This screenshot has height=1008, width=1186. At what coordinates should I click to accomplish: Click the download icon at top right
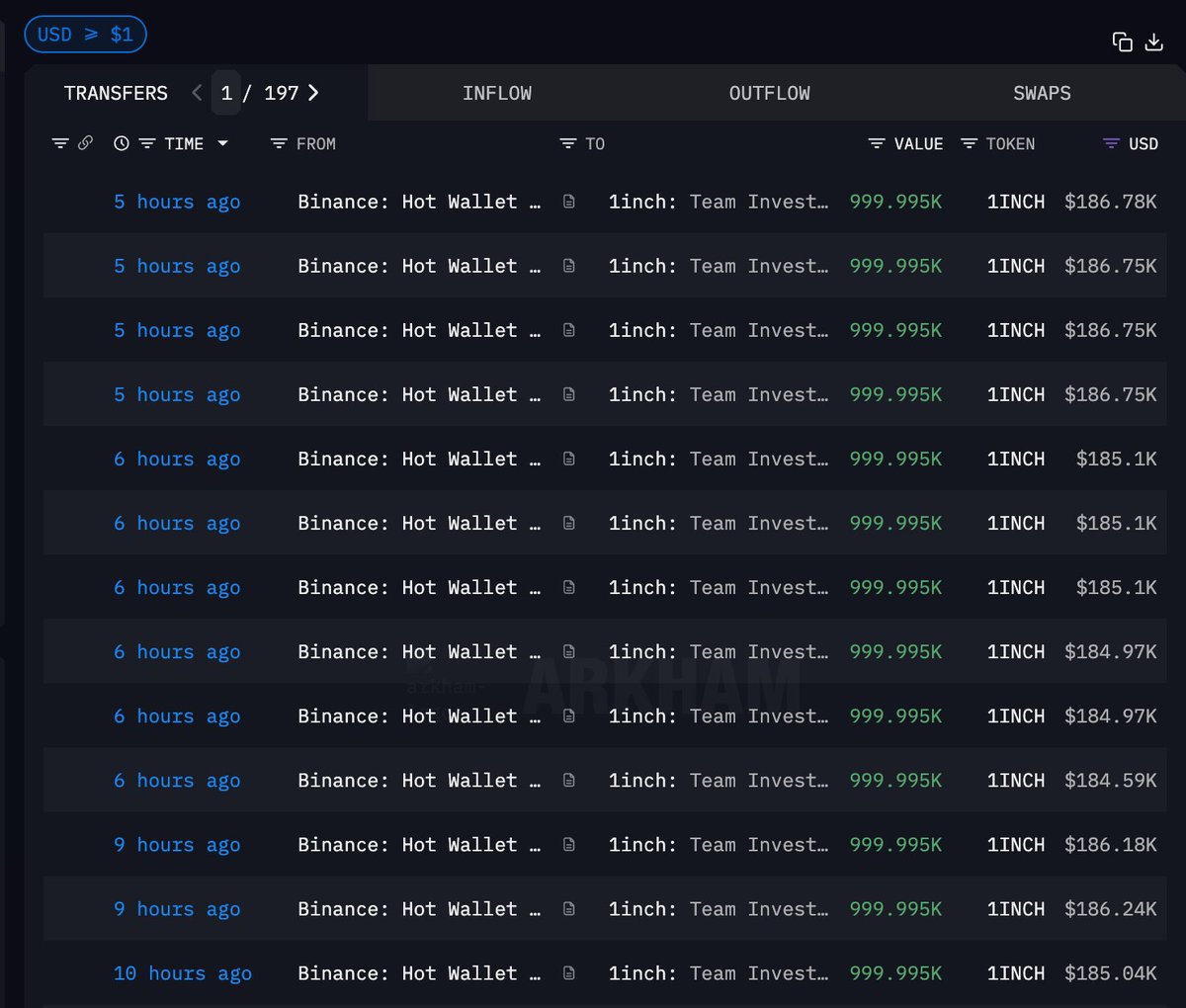[x=1153, y=42]
